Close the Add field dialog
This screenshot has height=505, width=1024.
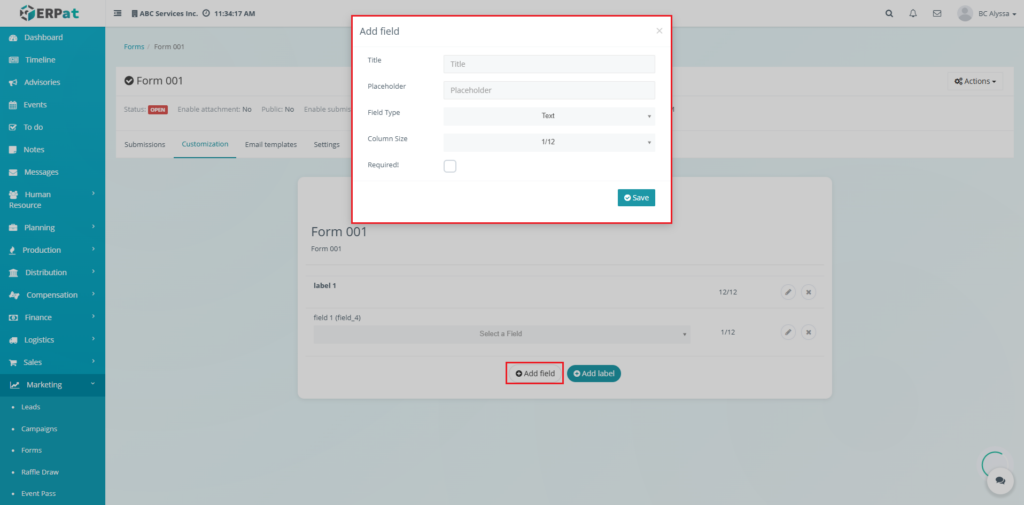[x=659, y=31]
